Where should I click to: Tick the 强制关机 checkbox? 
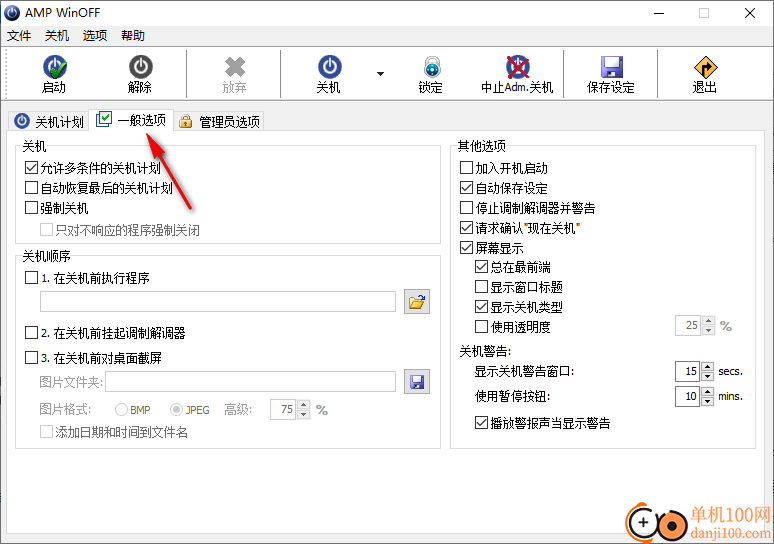(31, 208)
